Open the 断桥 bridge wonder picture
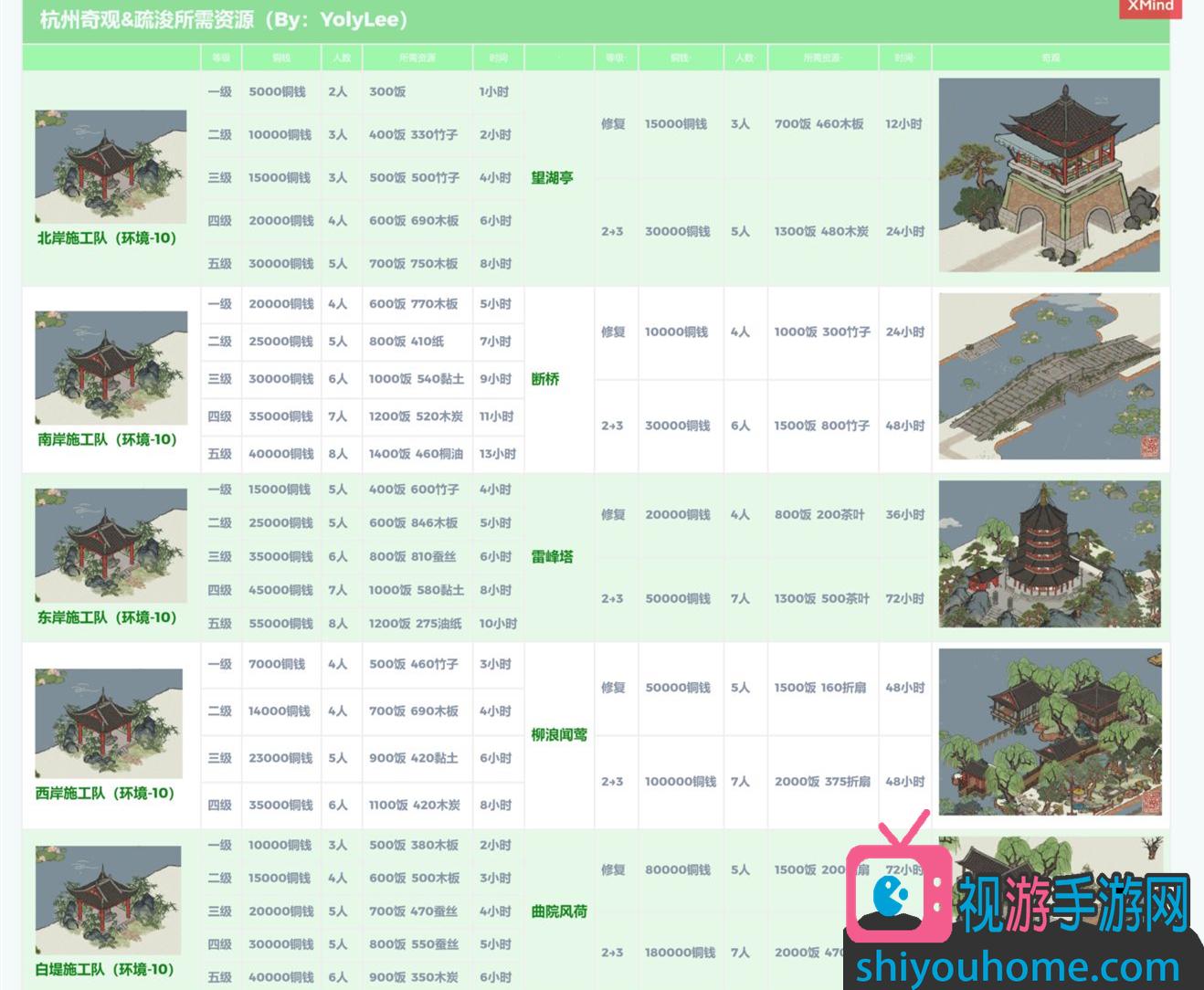The height and width of the screenshot is (990, 1204). pos(1049,376)
